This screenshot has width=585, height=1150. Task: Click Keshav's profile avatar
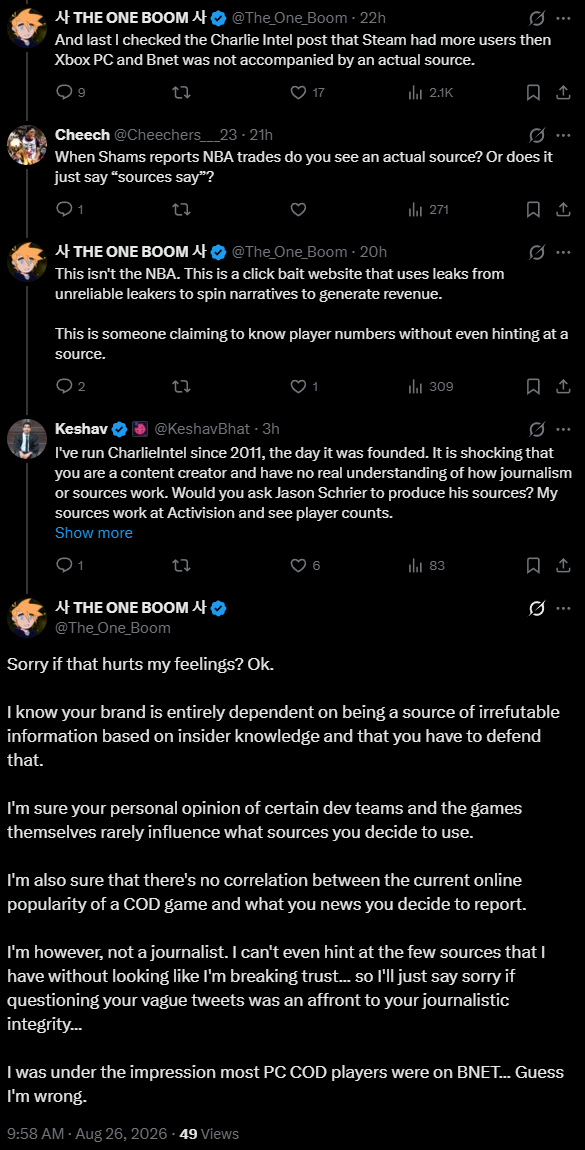[27, 440]
